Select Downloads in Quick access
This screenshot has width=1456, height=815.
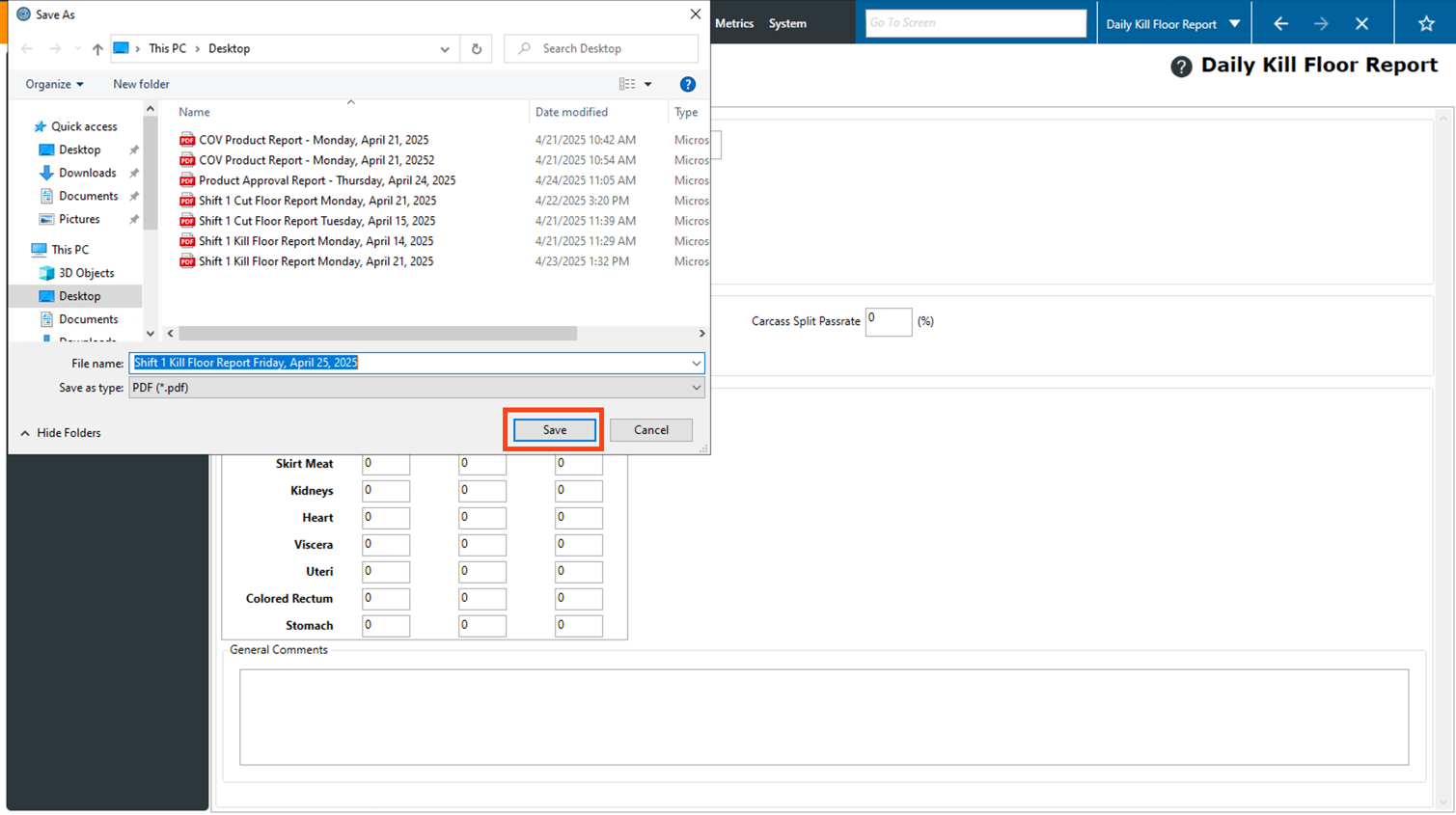87,173
